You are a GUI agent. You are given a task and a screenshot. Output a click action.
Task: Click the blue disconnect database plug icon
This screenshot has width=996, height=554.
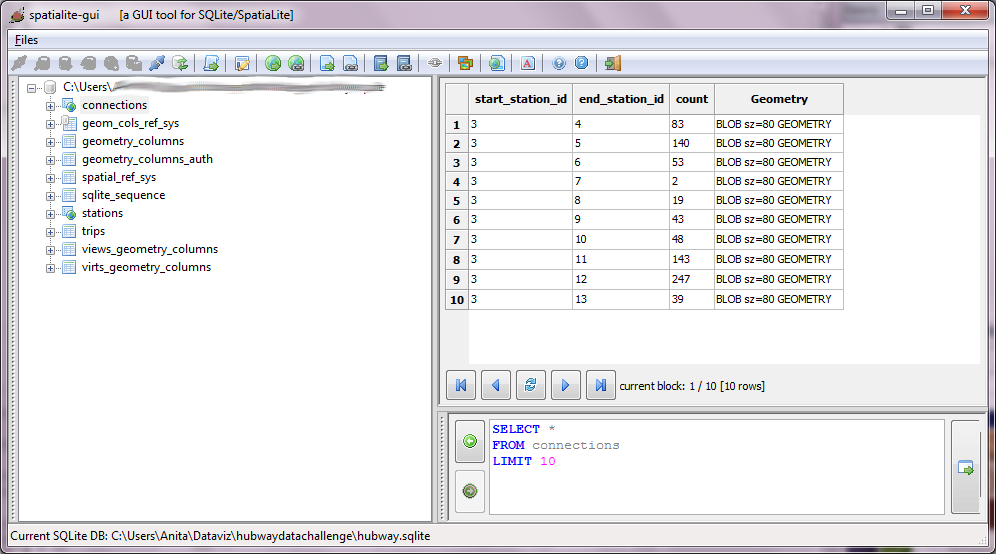(x=157, y=63)
